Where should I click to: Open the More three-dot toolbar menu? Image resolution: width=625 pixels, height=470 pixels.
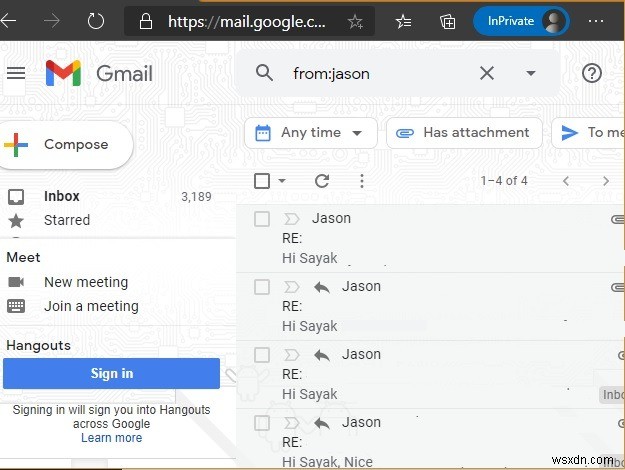click(x=362, y=181)
